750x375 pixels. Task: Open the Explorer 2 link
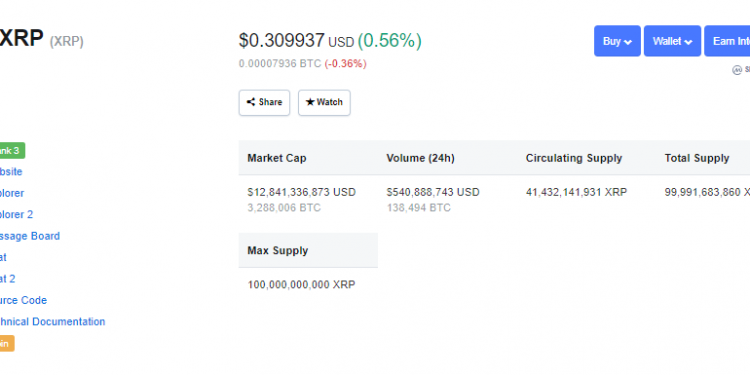pos(16,215)
